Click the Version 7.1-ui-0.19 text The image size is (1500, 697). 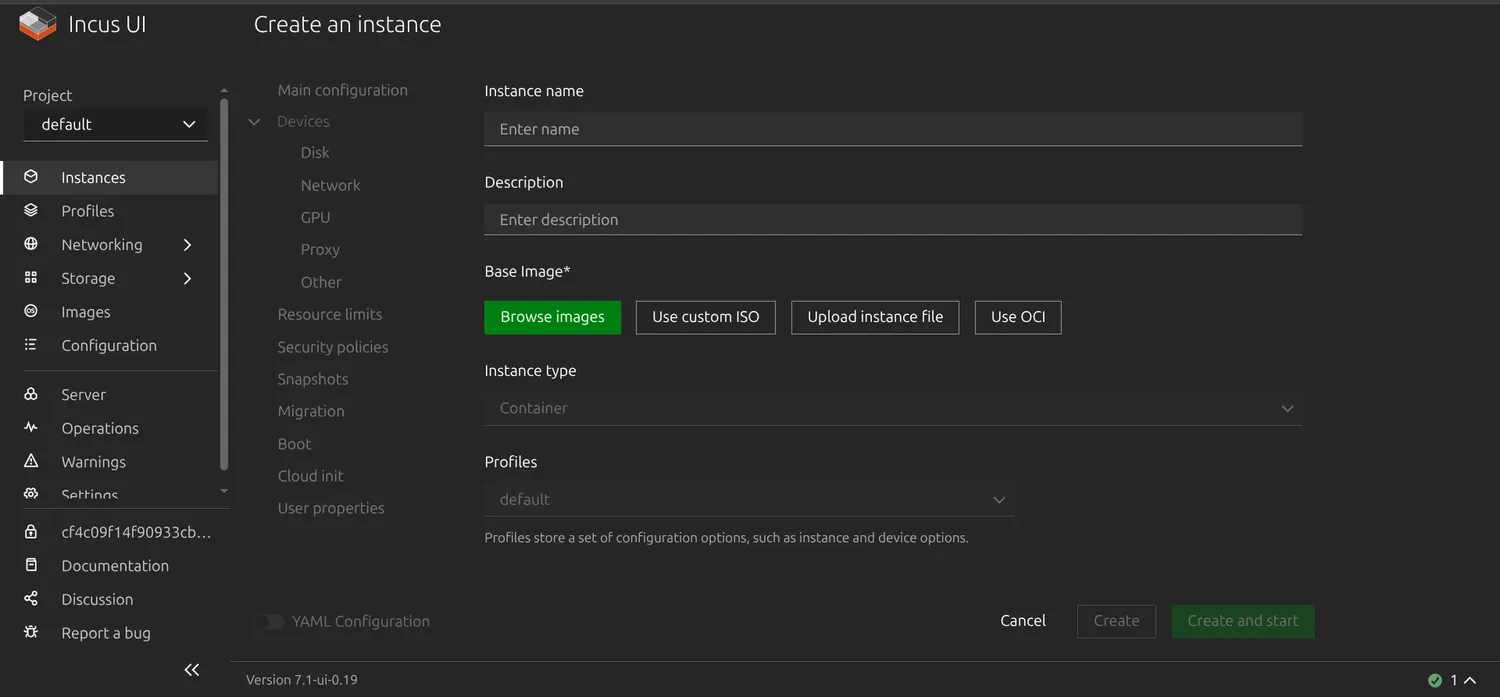coord(302,680)
